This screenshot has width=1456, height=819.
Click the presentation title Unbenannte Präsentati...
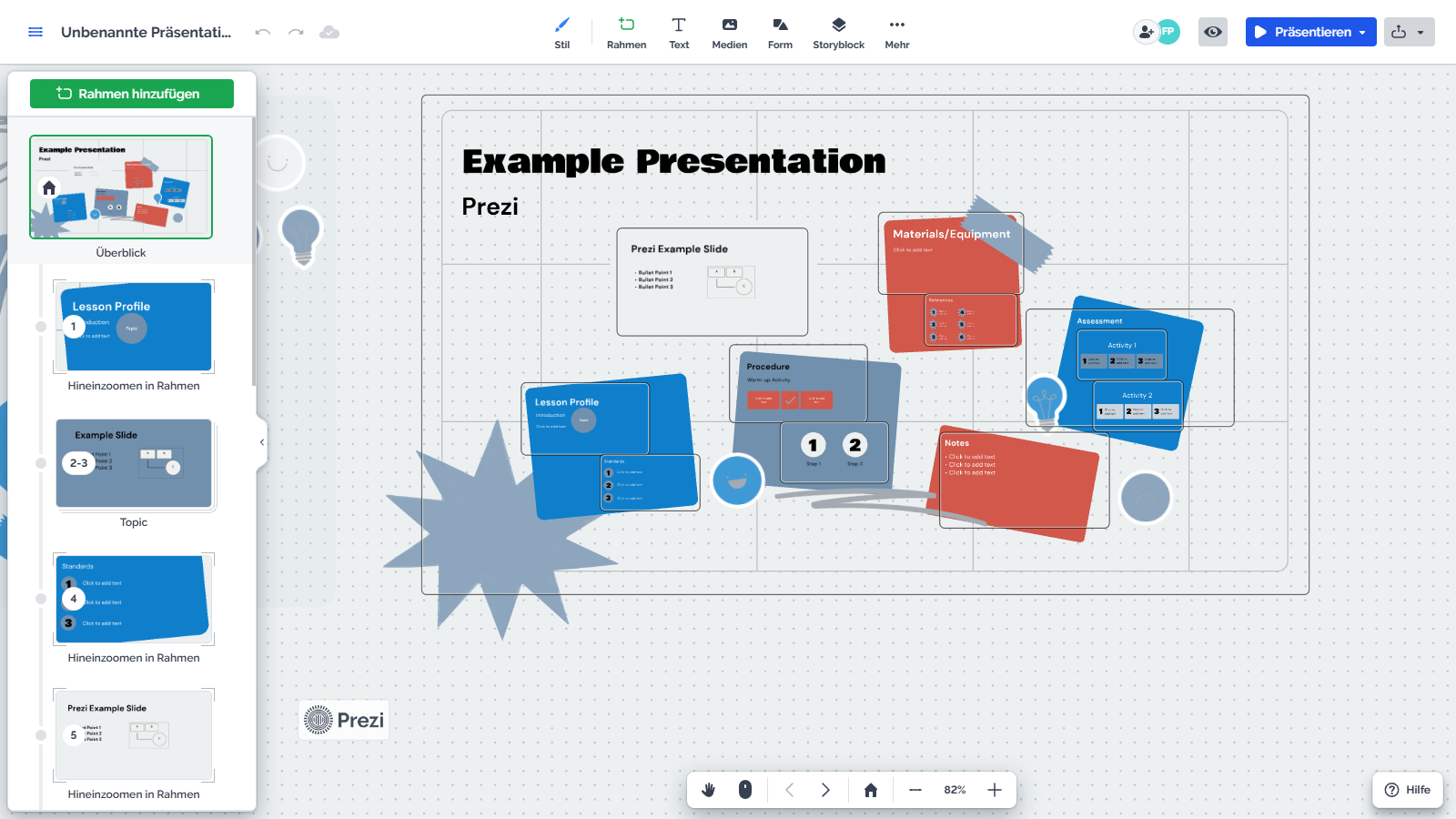coord(146,32)
